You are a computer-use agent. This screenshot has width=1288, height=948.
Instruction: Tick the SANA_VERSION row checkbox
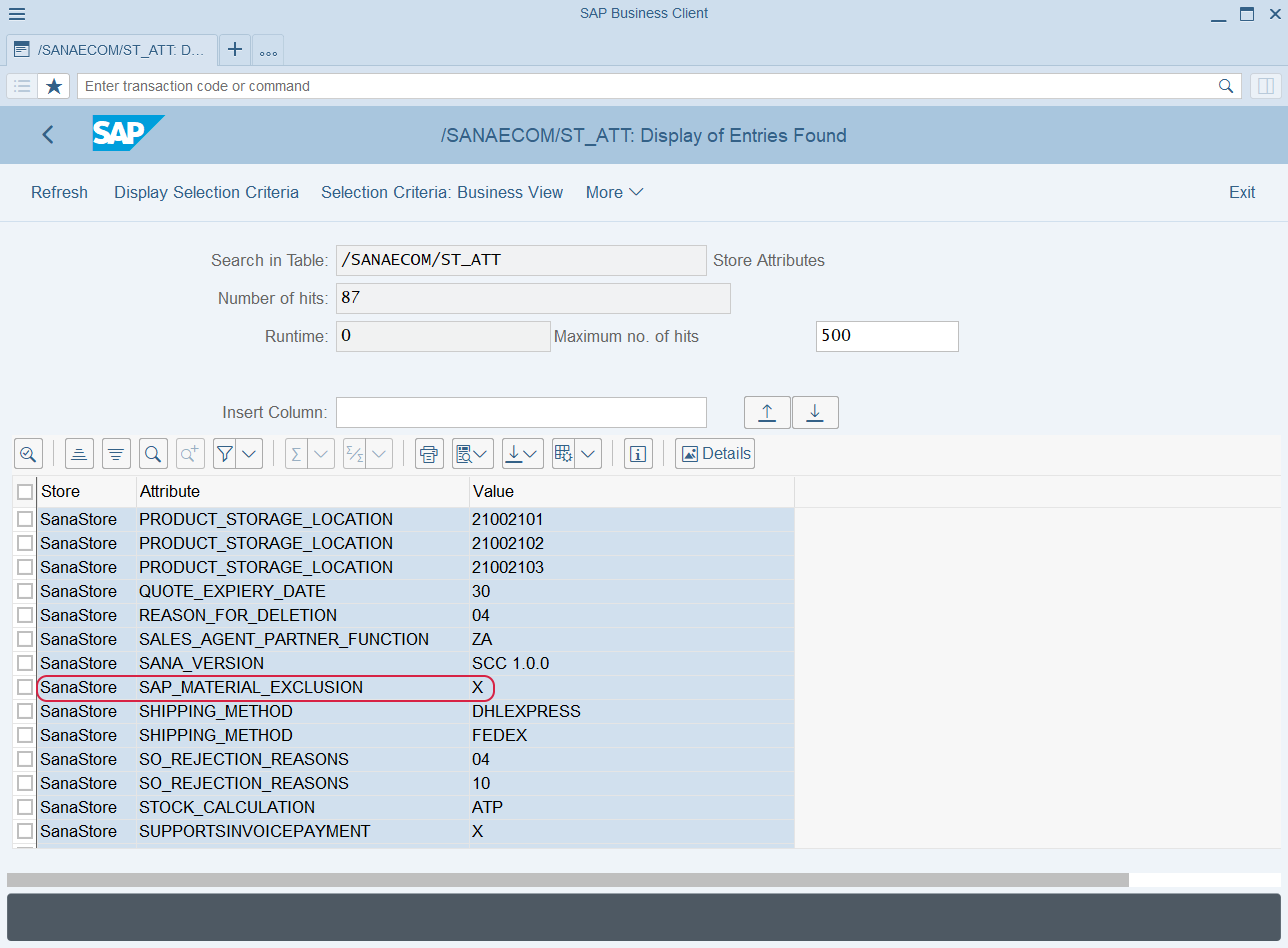pos(25,663)
